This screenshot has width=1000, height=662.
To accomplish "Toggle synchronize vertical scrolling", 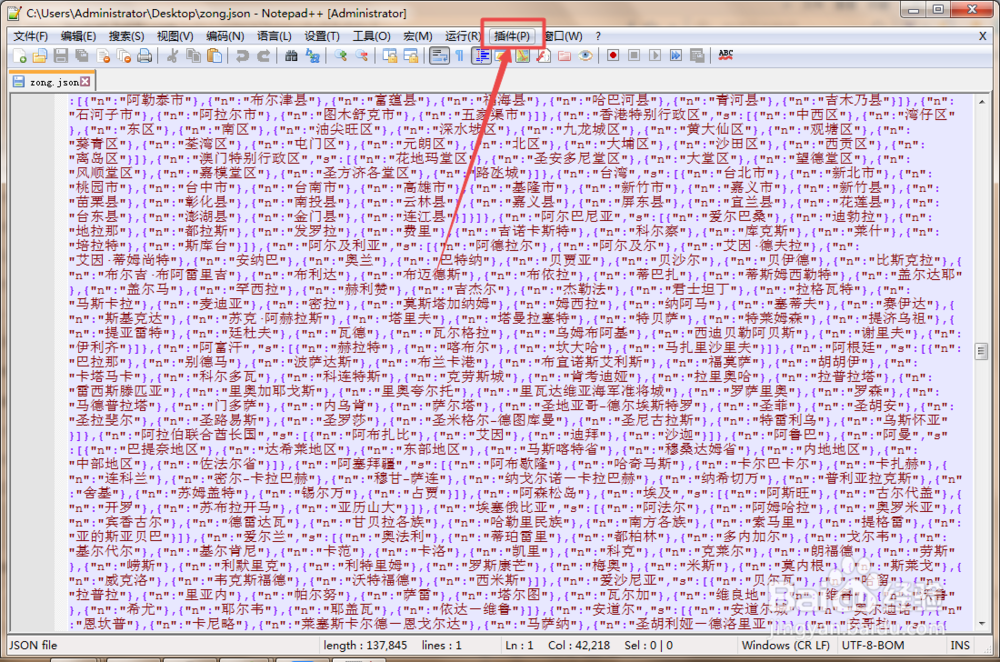I will 390,56.
